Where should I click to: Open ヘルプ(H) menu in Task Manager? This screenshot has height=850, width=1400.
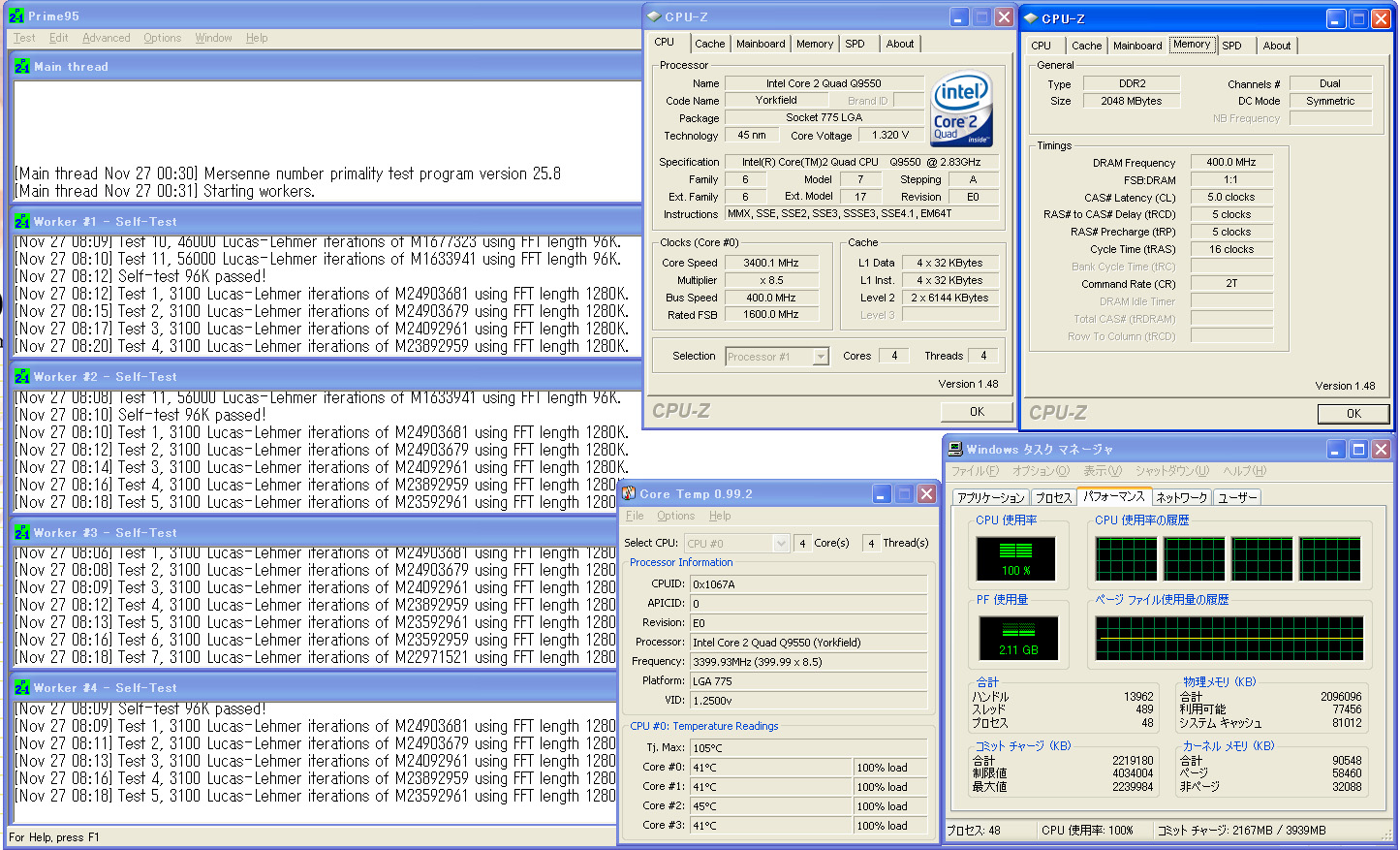pos(1245,471)
